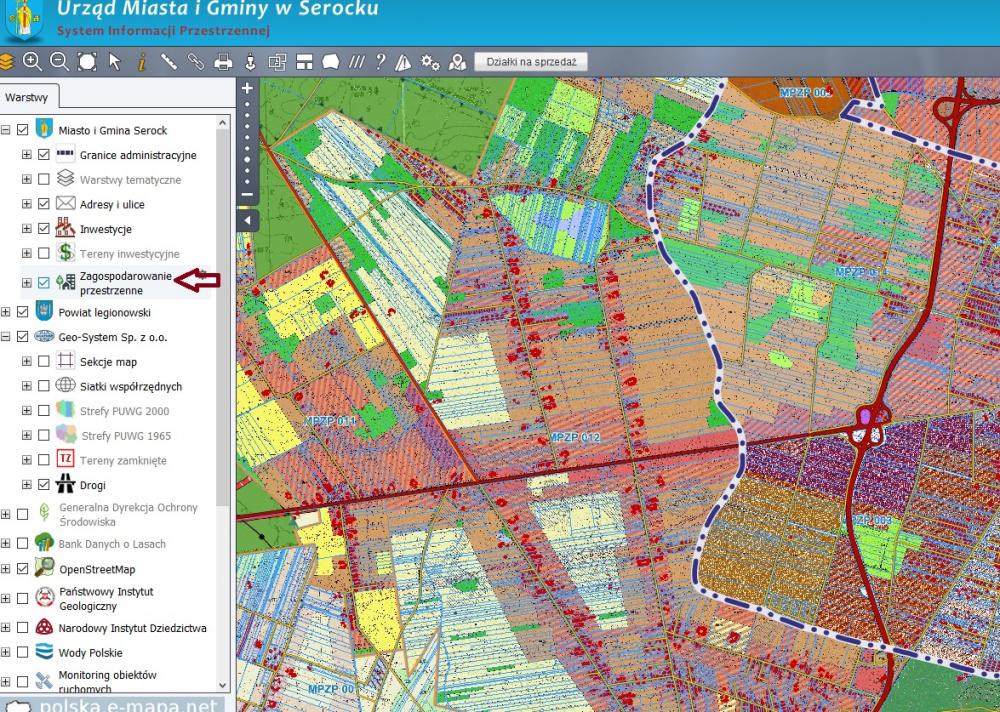Expand the Powiat legionowski tree node
This screenshot has height=712, width=1000.
coord(6,312)
